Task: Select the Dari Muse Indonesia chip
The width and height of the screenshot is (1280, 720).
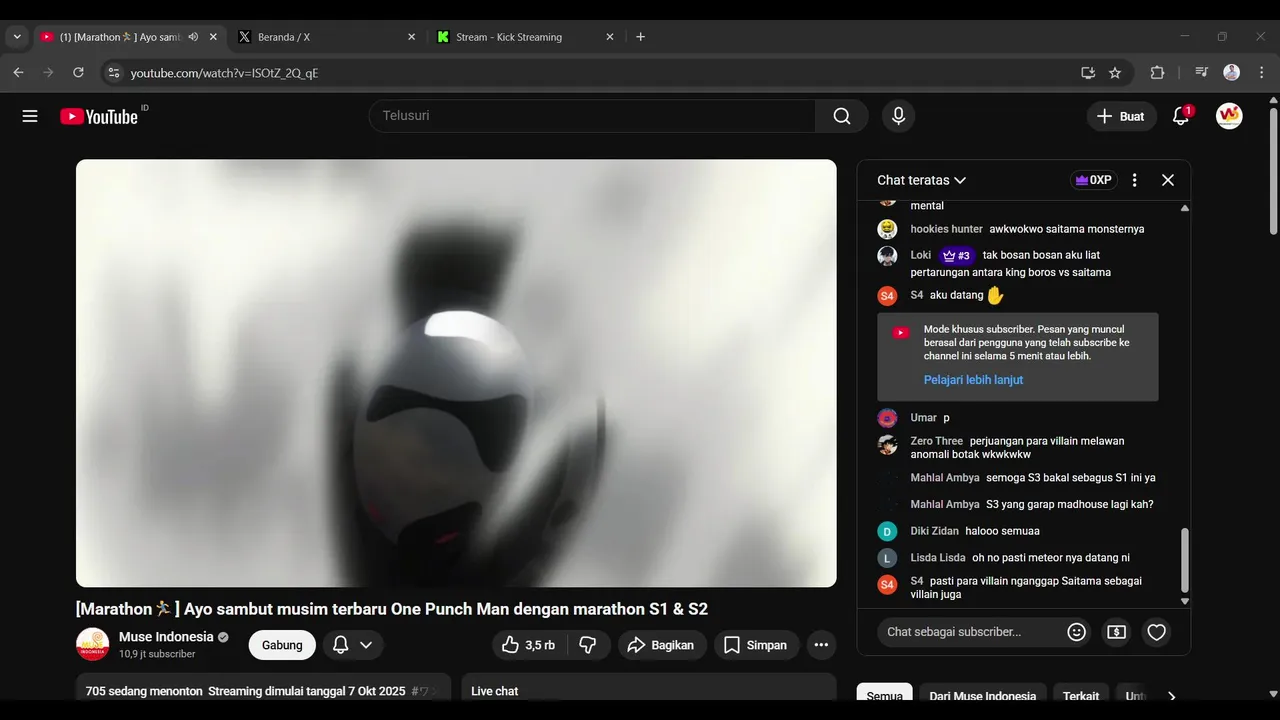Action: tap(983, 696)
